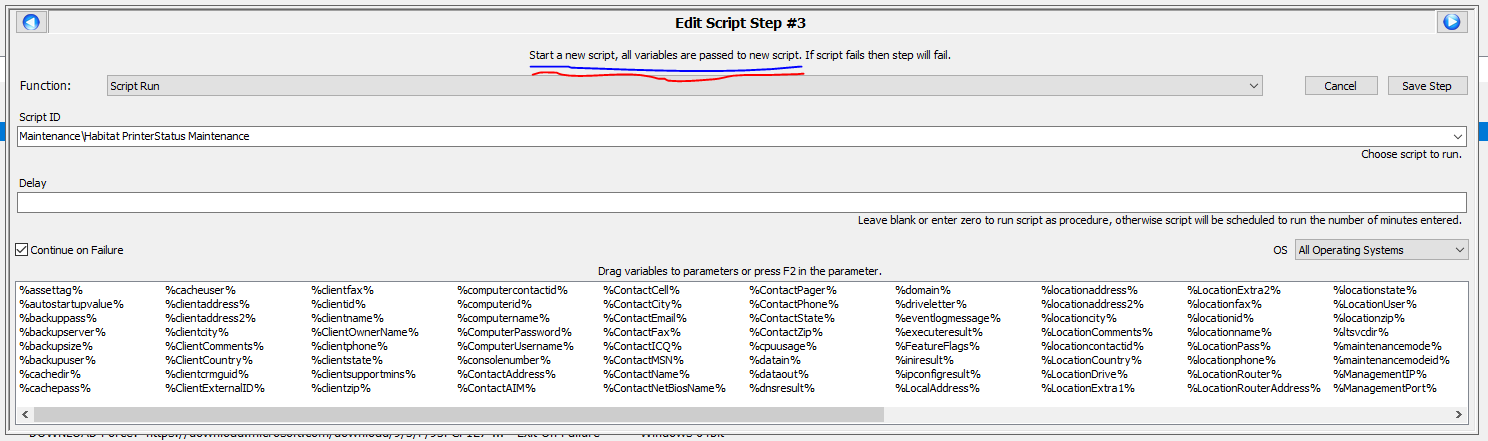Click the previous step blue arrow icon
1488x441 pixels.
[31, 22]
